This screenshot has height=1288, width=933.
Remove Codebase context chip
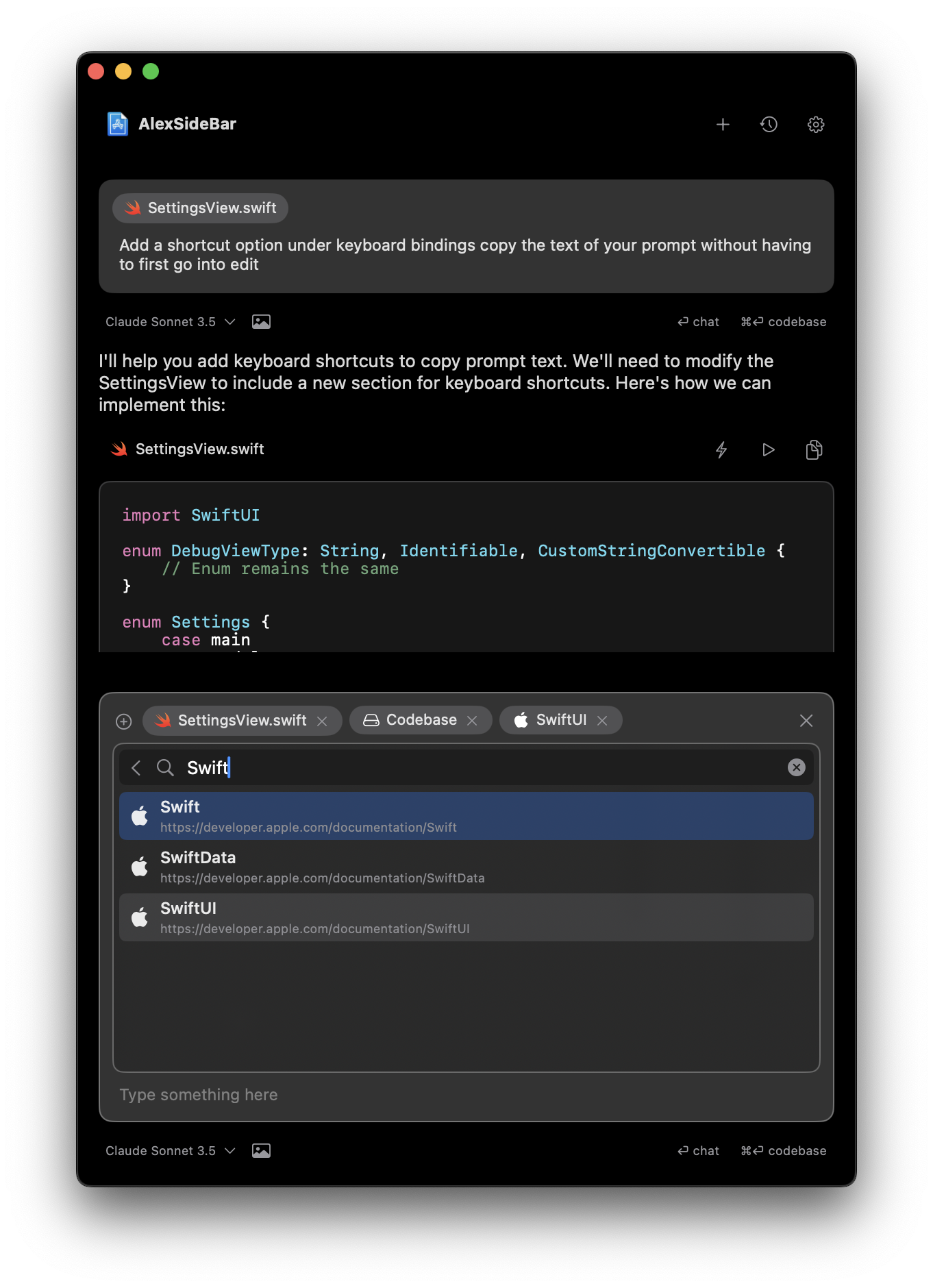coord(472,721)
